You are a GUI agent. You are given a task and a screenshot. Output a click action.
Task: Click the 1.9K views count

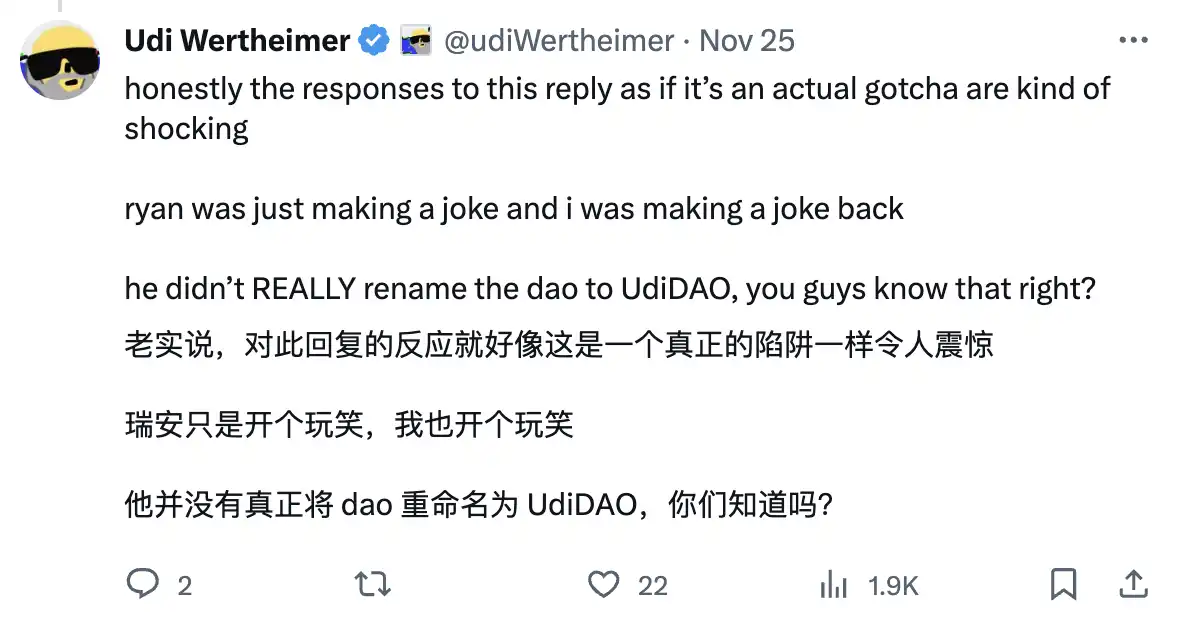tap(893, 586)
